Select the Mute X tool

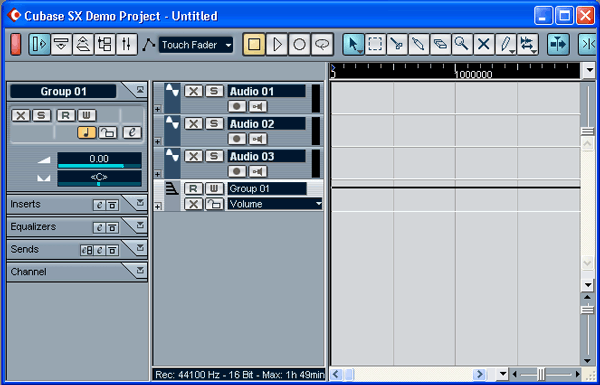(484, 44)
